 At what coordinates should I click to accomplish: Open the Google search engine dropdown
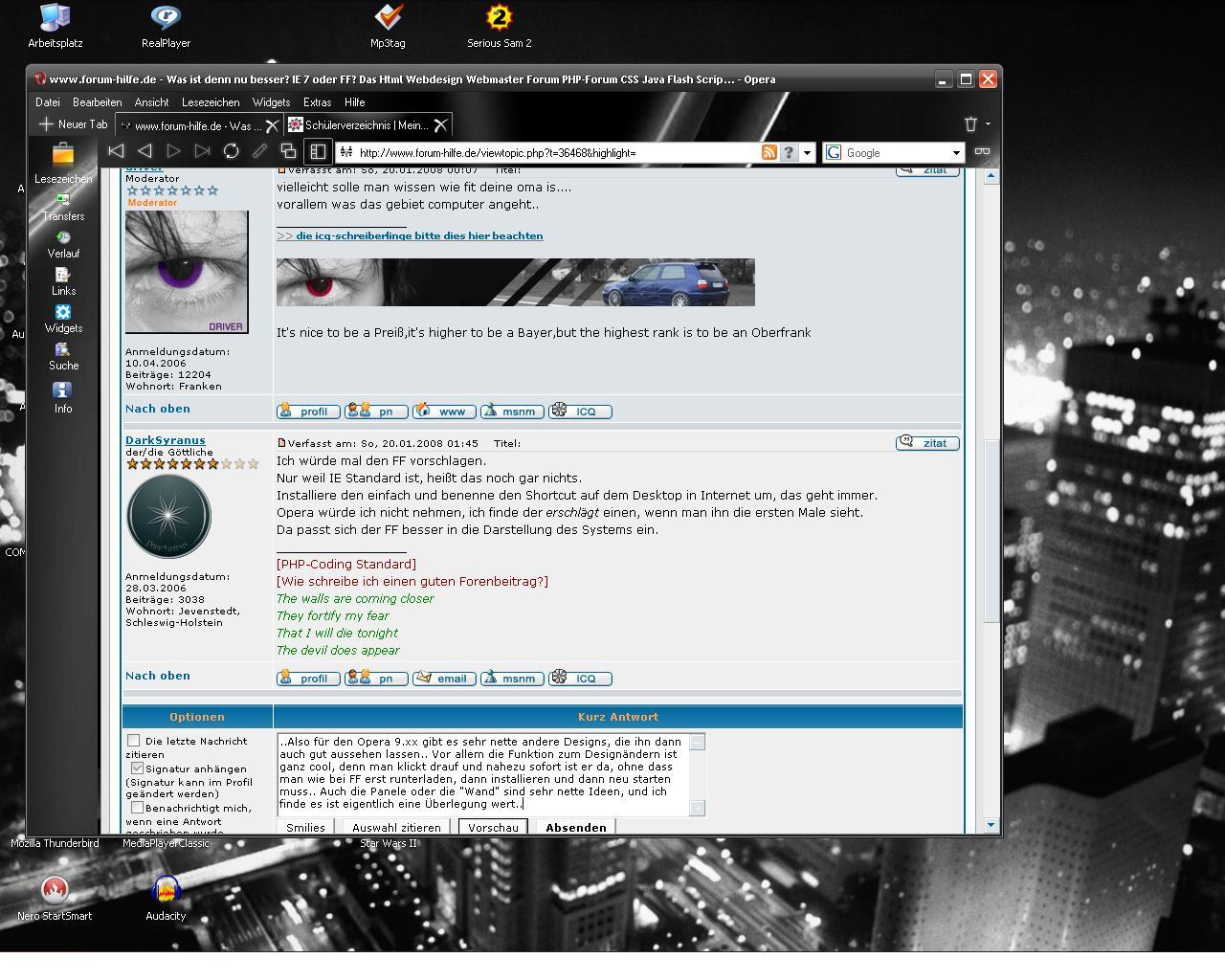955,153
